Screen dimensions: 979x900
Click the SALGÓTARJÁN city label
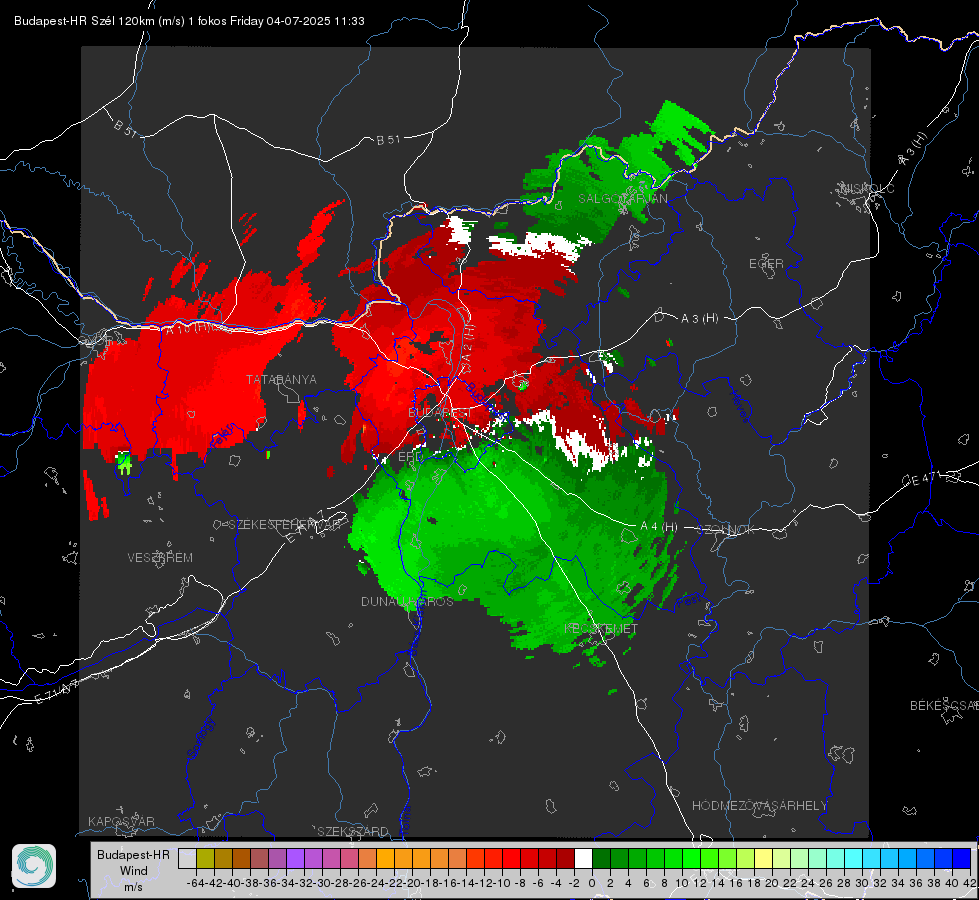point(623,199)
